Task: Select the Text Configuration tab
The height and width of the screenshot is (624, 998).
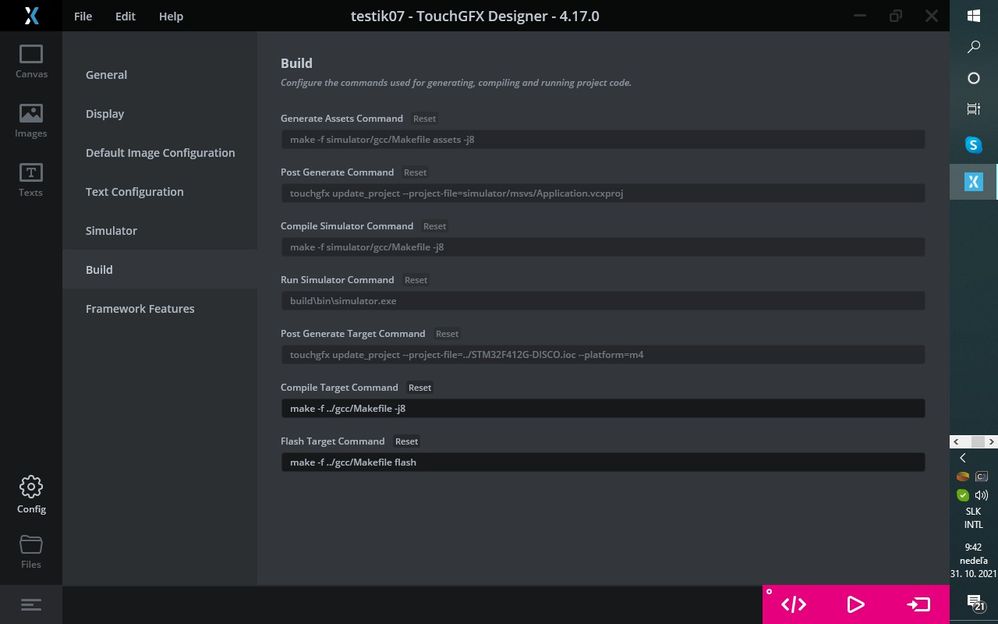Action: (x=160, y=191)
